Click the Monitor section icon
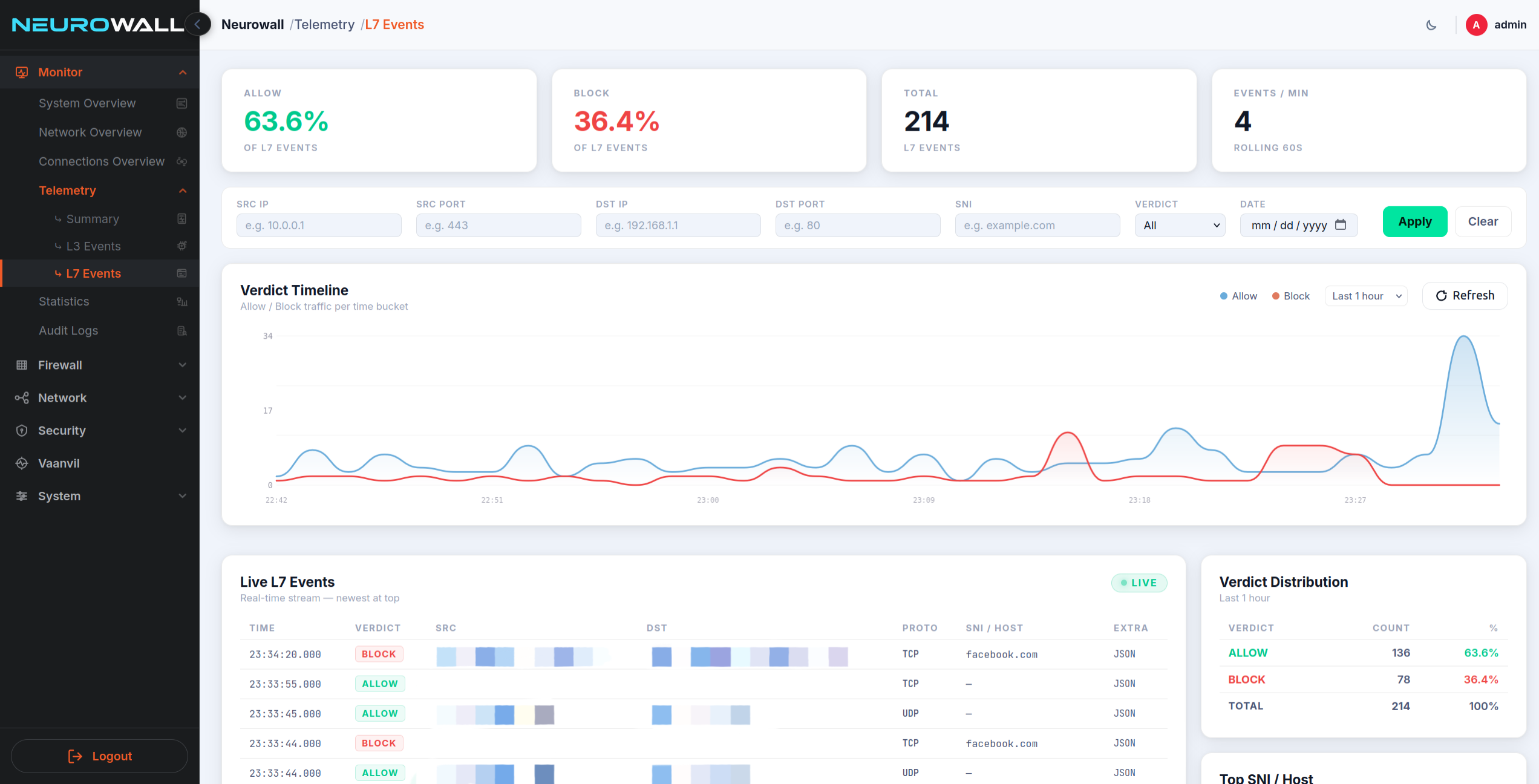This screenshot has width=1539, height=784. pos(22,72)
